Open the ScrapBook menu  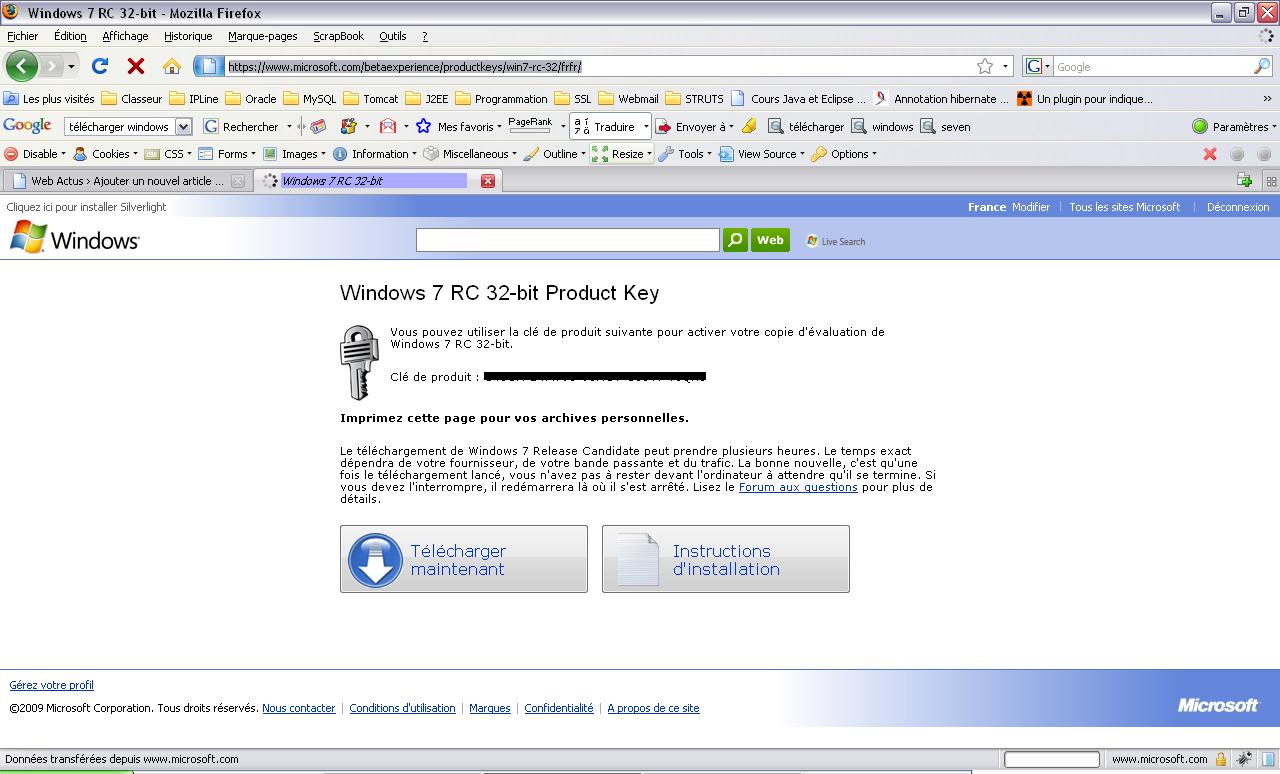(338, 36)
